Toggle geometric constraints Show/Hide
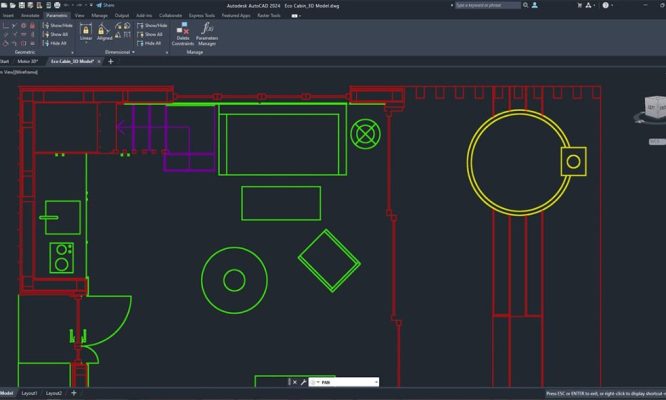 (x=56, y=25)
